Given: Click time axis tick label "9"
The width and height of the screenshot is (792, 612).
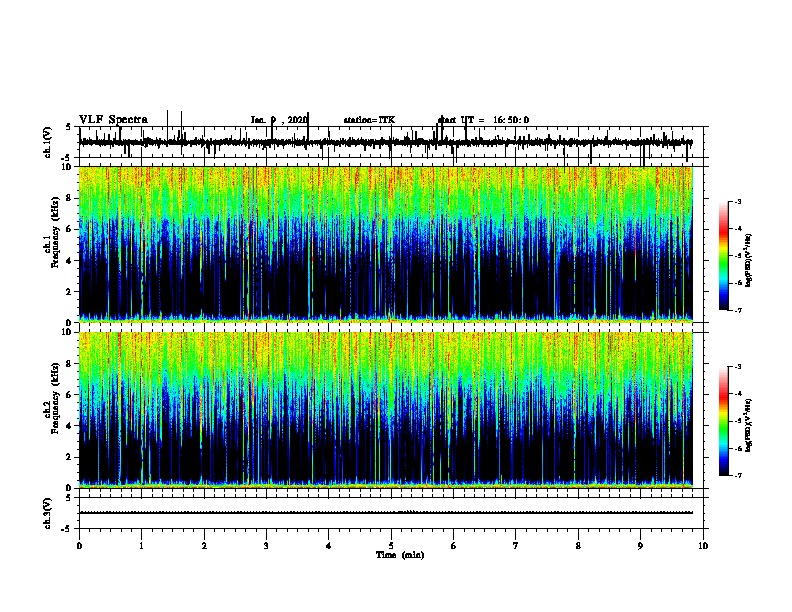Looking at the screenshot, I should (640, 546).
